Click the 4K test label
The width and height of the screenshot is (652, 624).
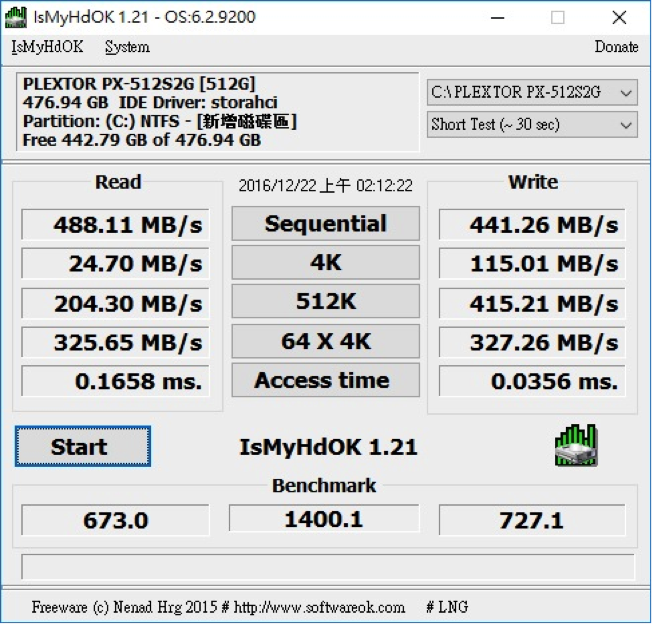pyautogui.click(x=326, y=262)
